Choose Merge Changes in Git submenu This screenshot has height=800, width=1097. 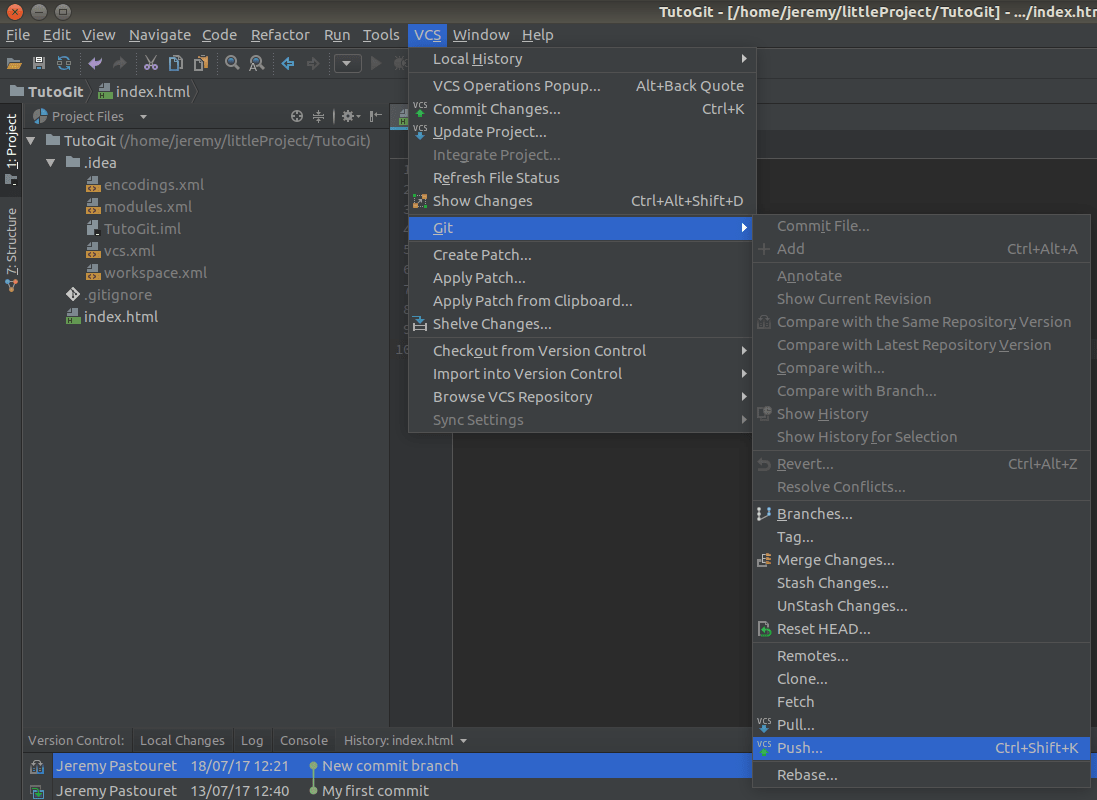point(921,560)
